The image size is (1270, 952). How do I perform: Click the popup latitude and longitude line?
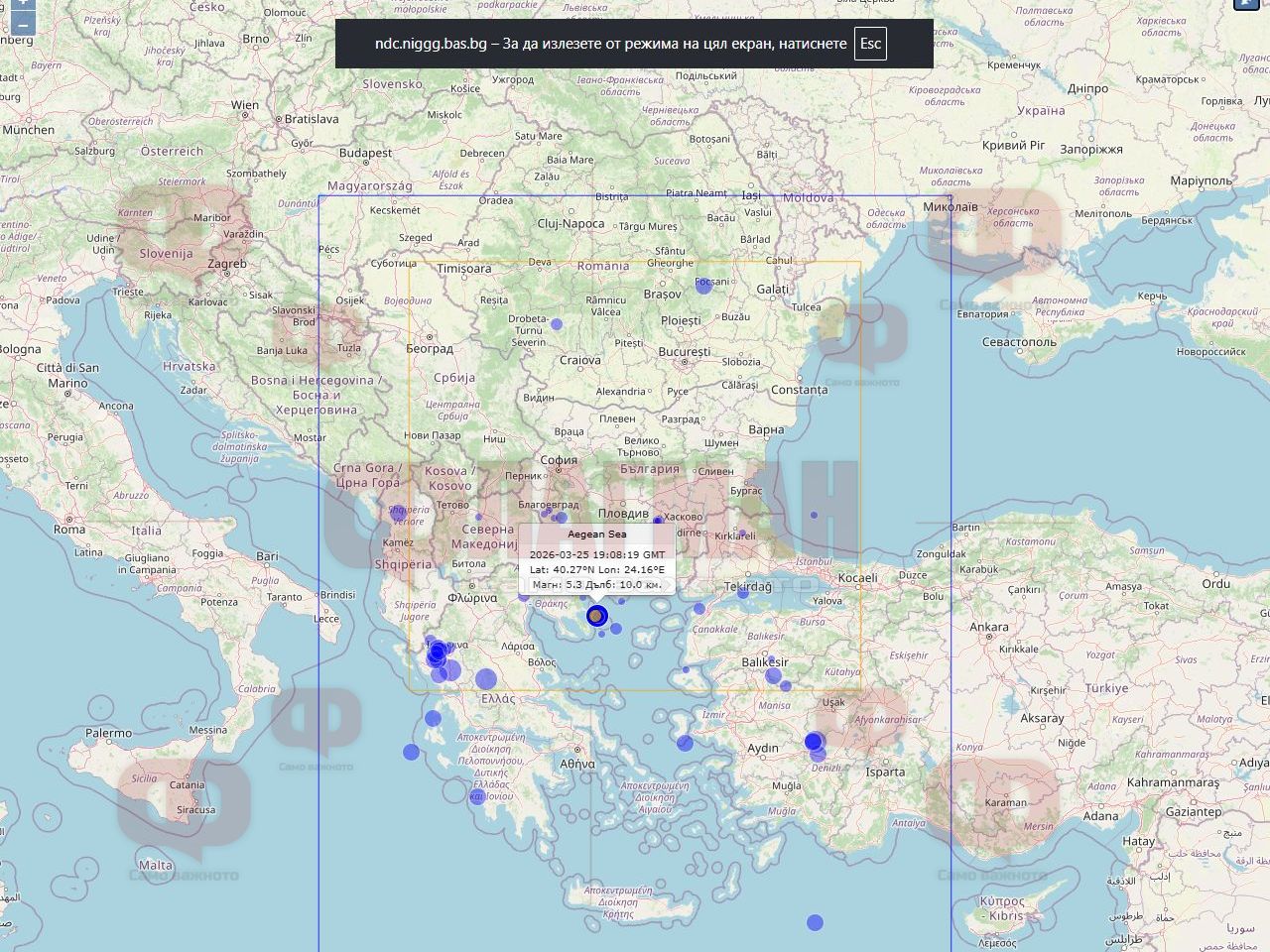[596, 570]
